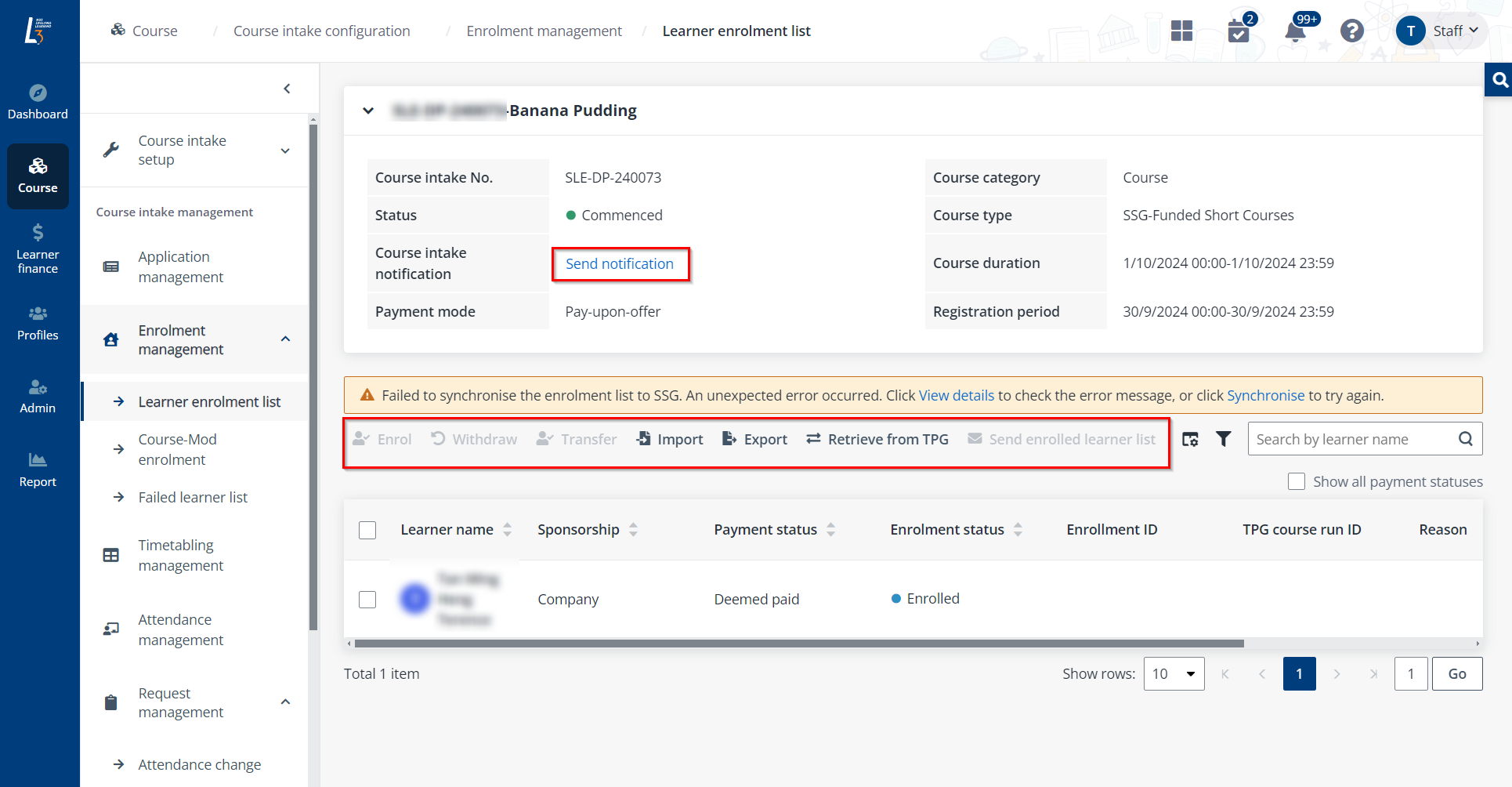Open Failed learner list menu item

[193, 498]
